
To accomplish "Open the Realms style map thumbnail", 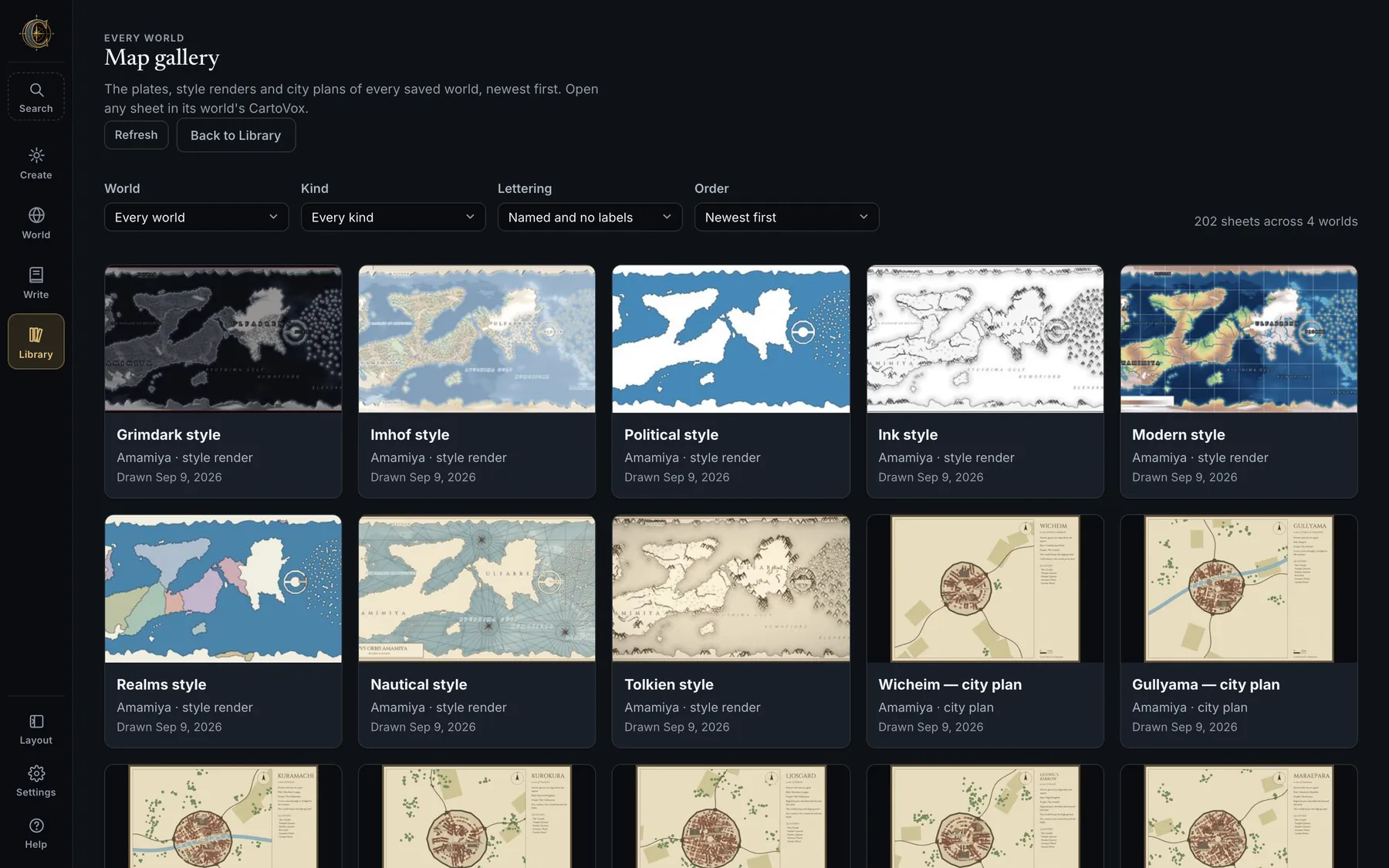I will coord(223,589).
